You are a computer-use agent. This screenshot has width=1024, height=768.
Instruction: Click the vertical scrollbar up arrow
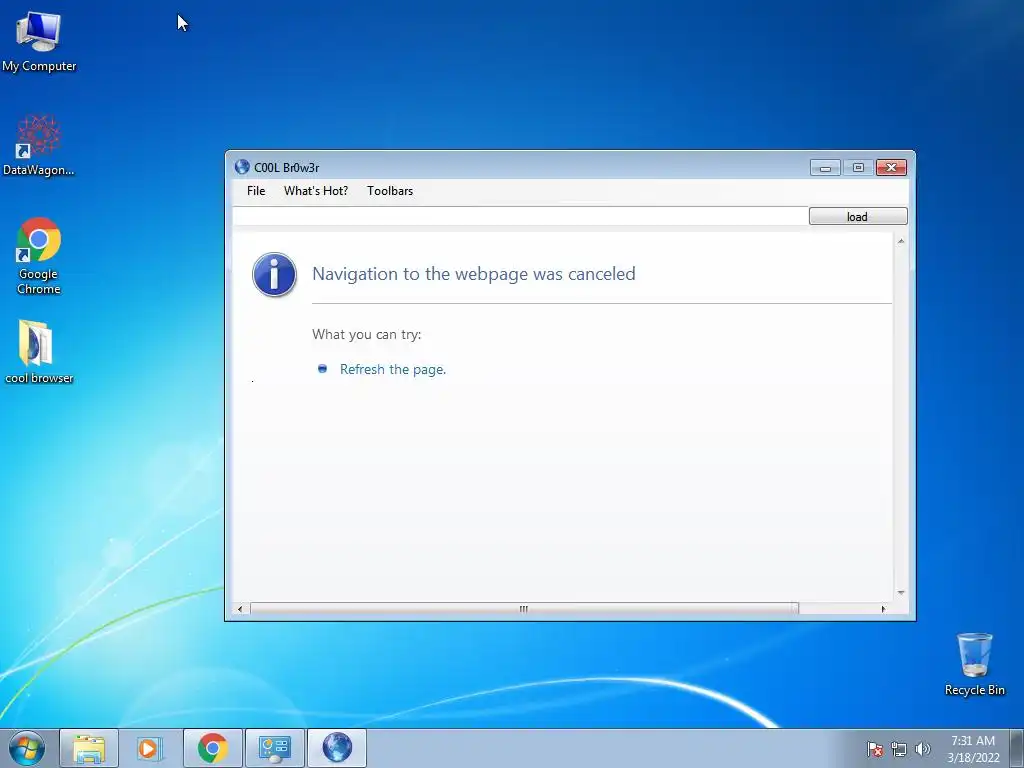click(901, 241)
